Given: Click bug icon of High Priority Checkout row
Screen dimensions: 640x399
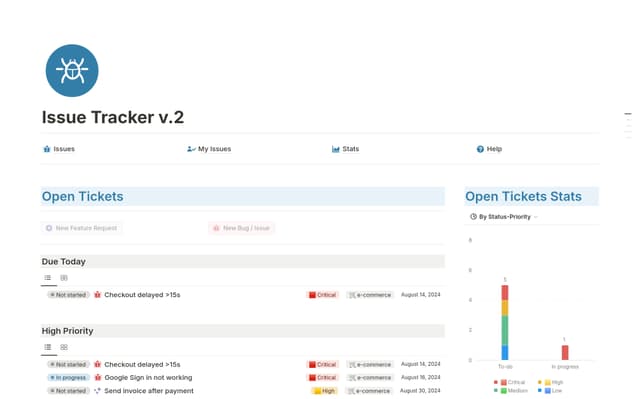Looking at the screenshot, I should pos(97,364).
